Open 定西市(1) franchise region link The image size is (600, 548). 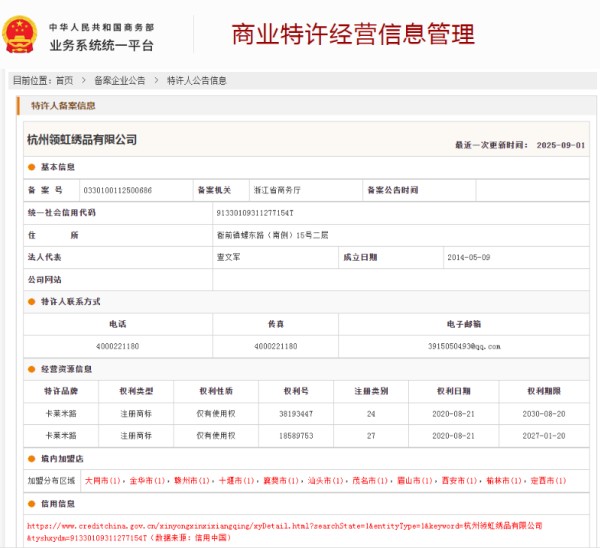[x=548, y=481]
